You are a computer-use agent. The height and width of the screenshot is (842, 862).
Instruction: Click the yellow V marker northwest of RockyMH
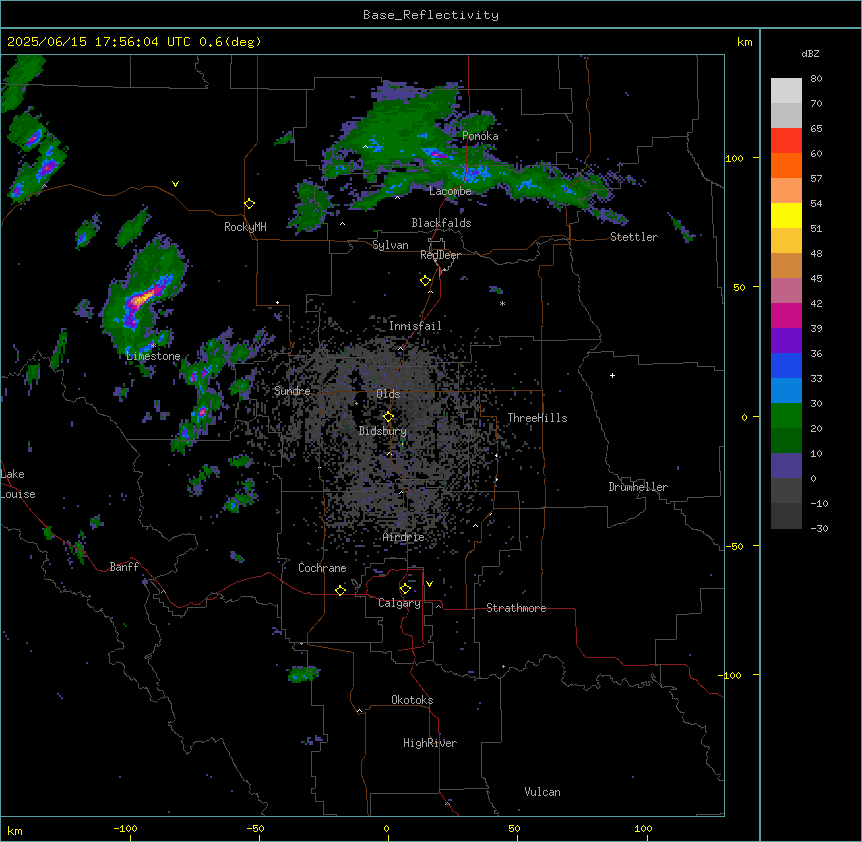[175, 184]
